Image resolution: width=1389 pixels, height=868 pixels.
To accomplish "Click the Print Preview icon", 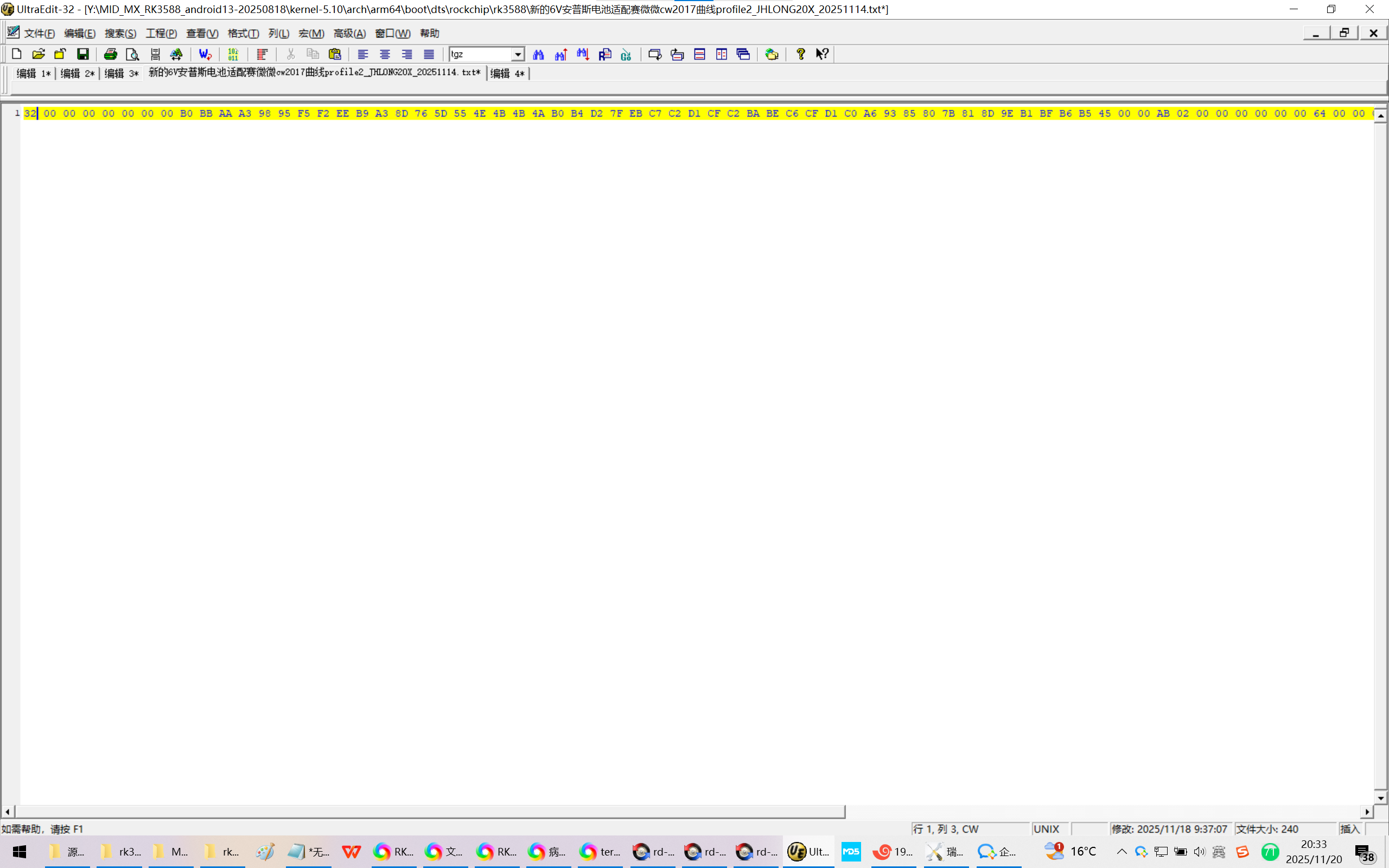I will pos(132,54).
